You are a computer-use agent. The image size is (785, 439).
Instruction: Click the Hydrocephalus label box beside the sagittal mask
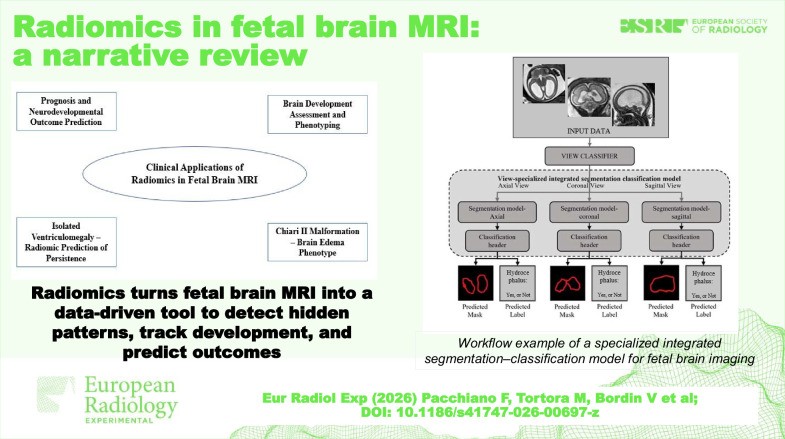pyautogui.click(x=703, y=283)
